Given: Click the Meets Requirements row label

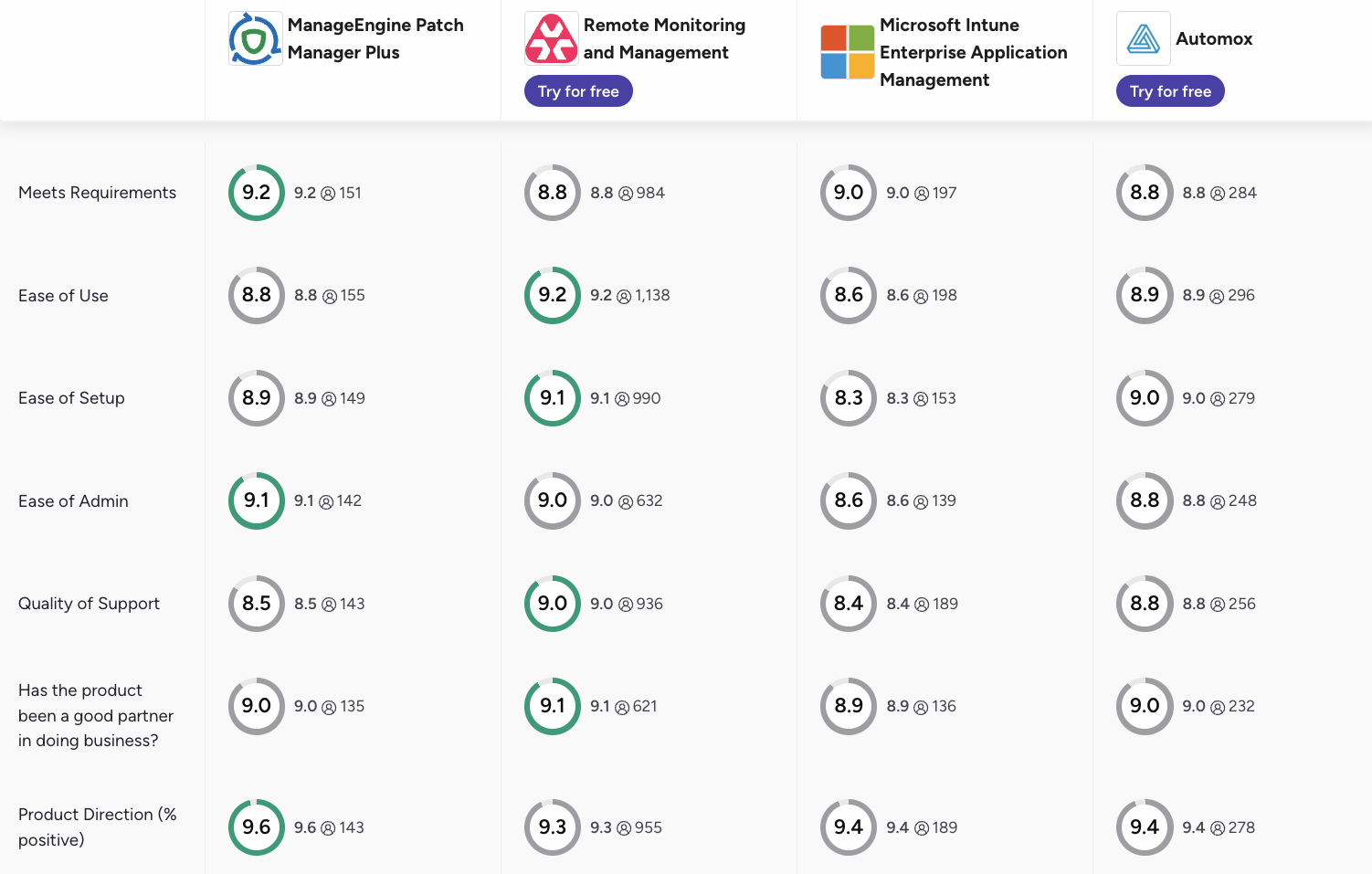Looking at the screenshot, I should pos(97,193).
